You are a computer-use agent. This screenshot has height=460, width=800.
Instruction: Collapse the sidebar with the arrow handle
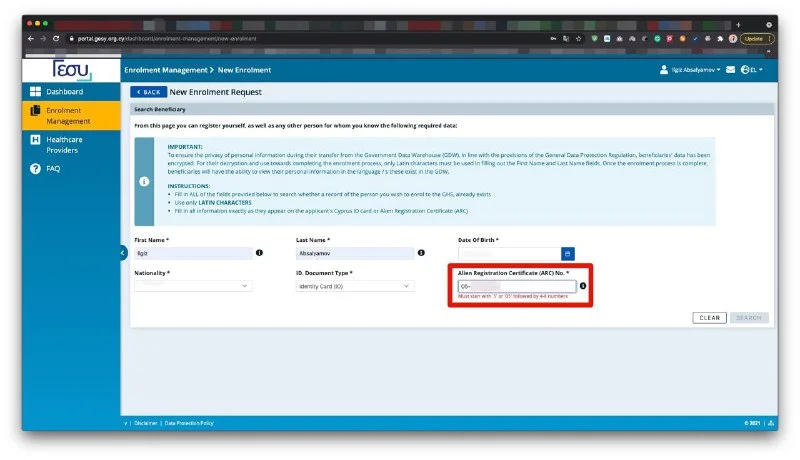tap(123, 252)
